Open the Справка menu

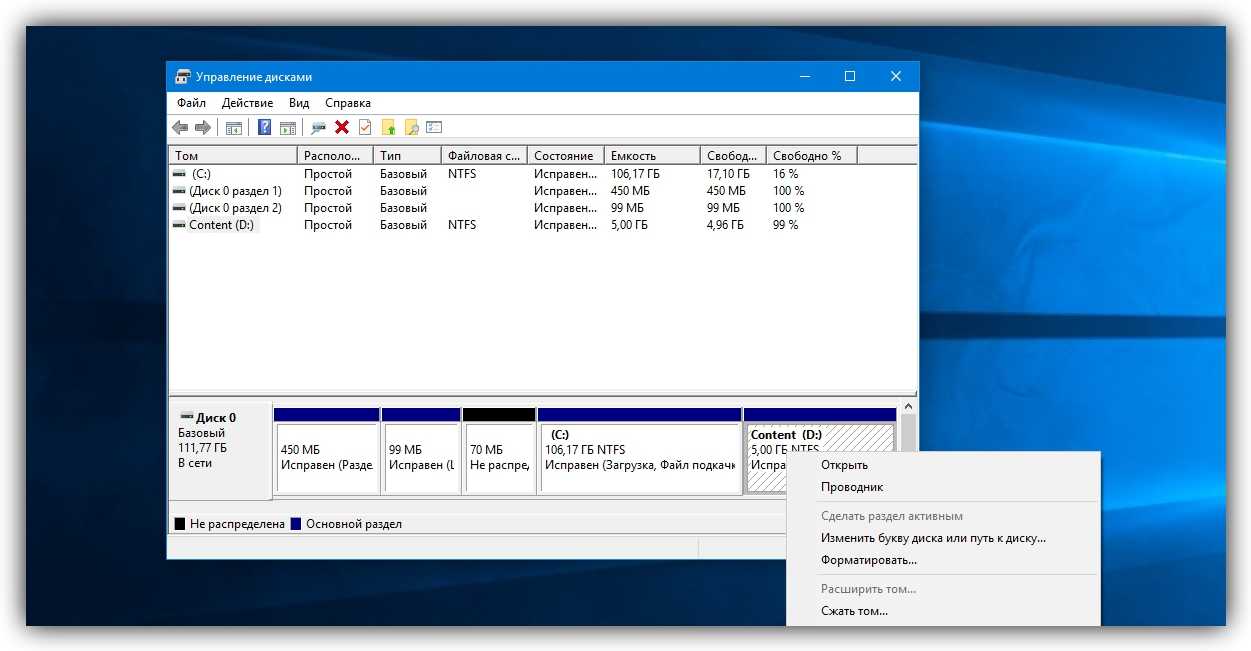point(348,103)
